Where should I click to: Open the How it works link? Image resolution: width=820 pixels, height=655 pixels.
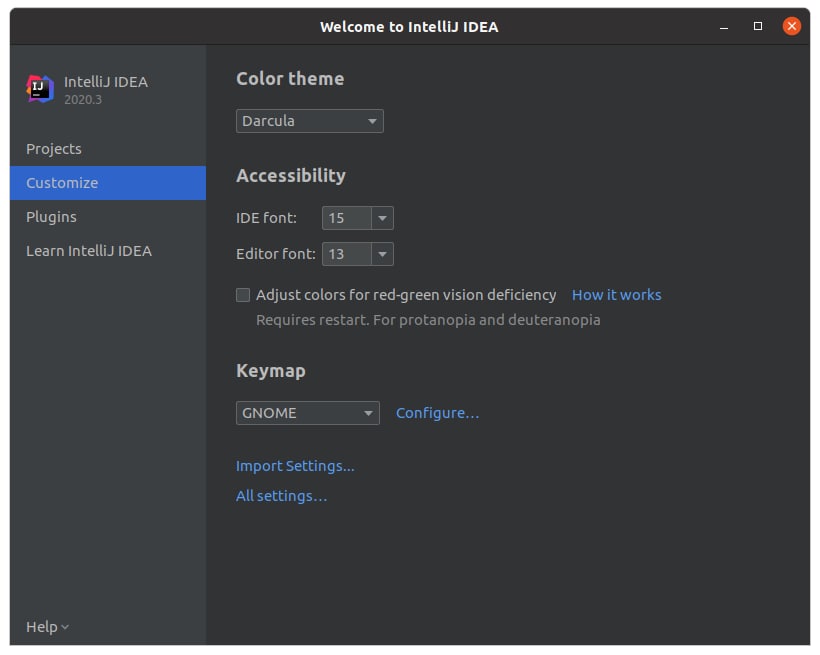(x=617, y=295)
